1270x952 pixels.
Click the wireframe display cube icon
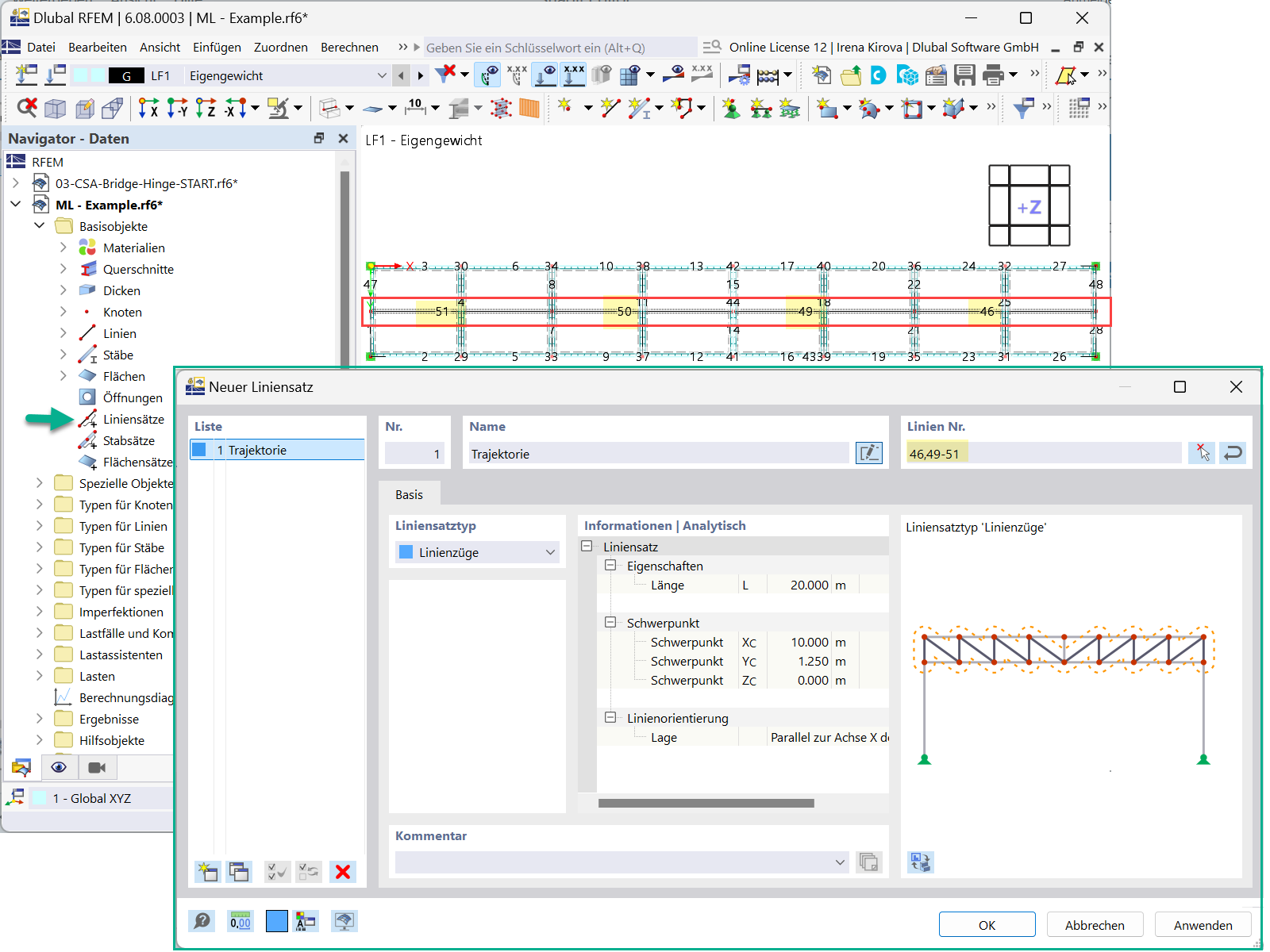point(55,108)
